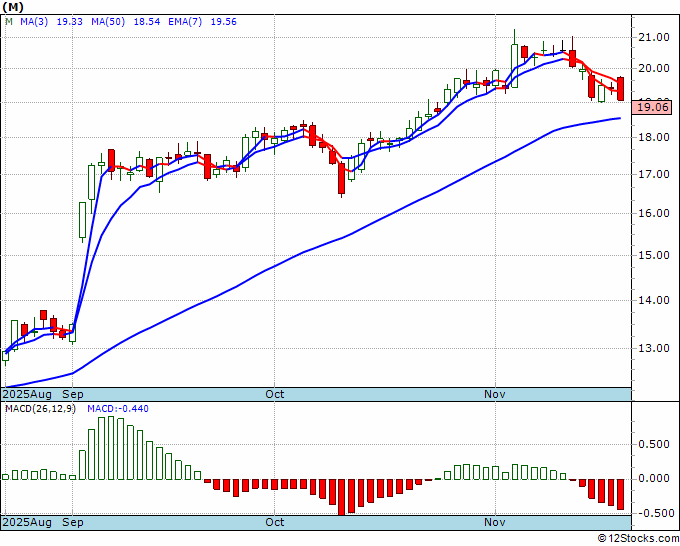
Task: Click the Nov label on price chart axis
Action: pyautogui.click(x=495, y=394)
